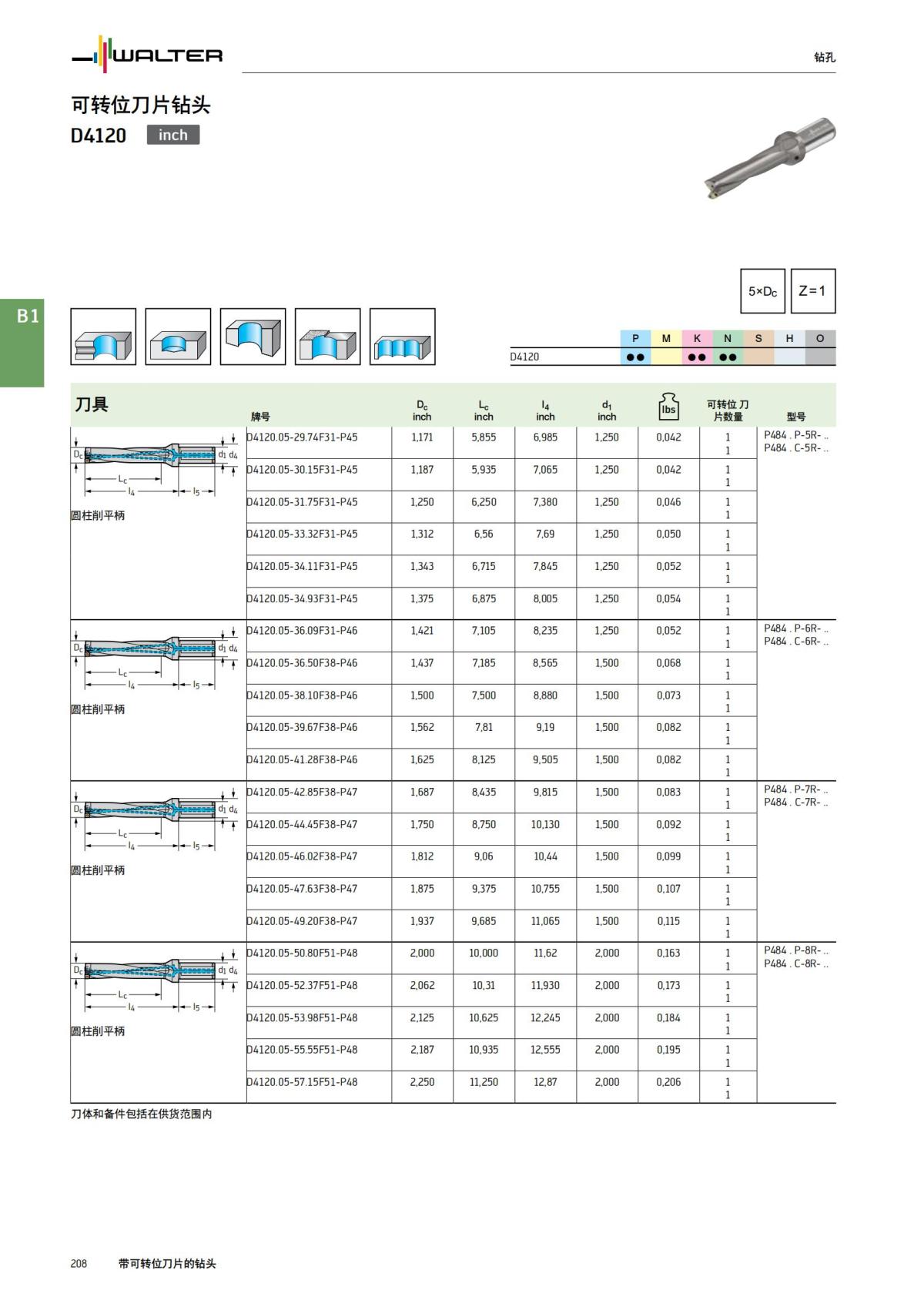Click the 刀具 table heading

pos(92,404)
